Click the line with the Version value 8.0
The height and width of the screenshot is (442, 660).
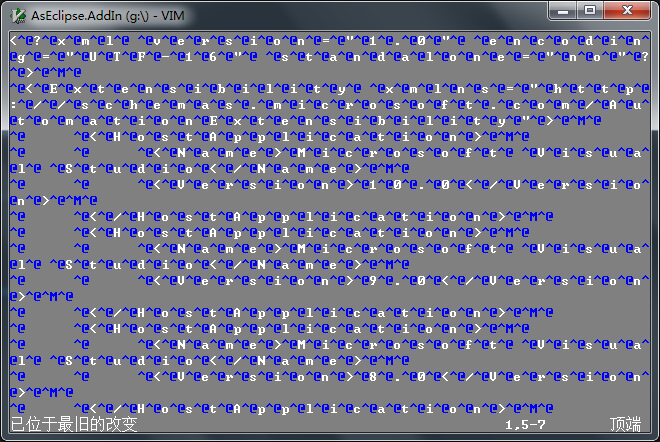pyautogui.click(x=330, y=377)
